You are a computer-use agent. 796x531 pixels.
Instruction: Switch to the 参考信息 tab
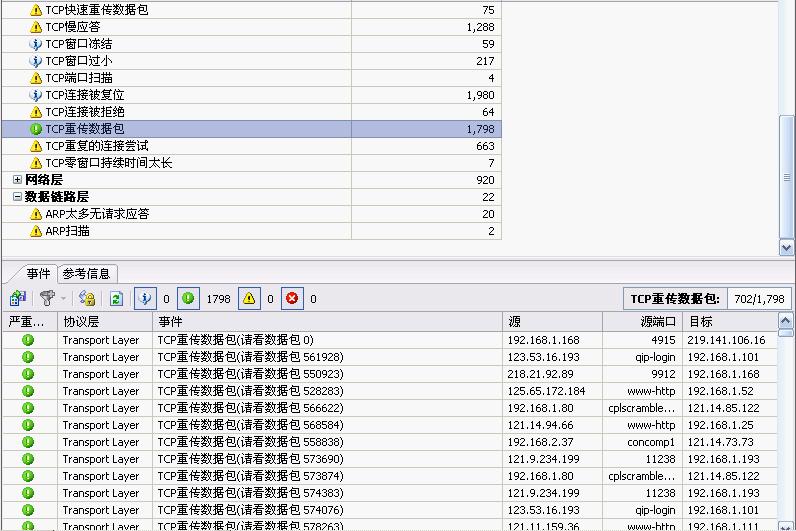pos(87,274)
